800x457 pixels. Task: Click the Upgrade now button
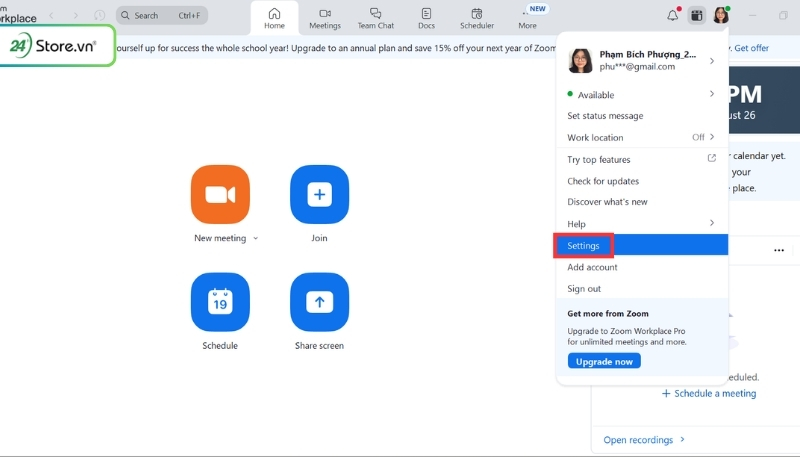coord(604,361)
